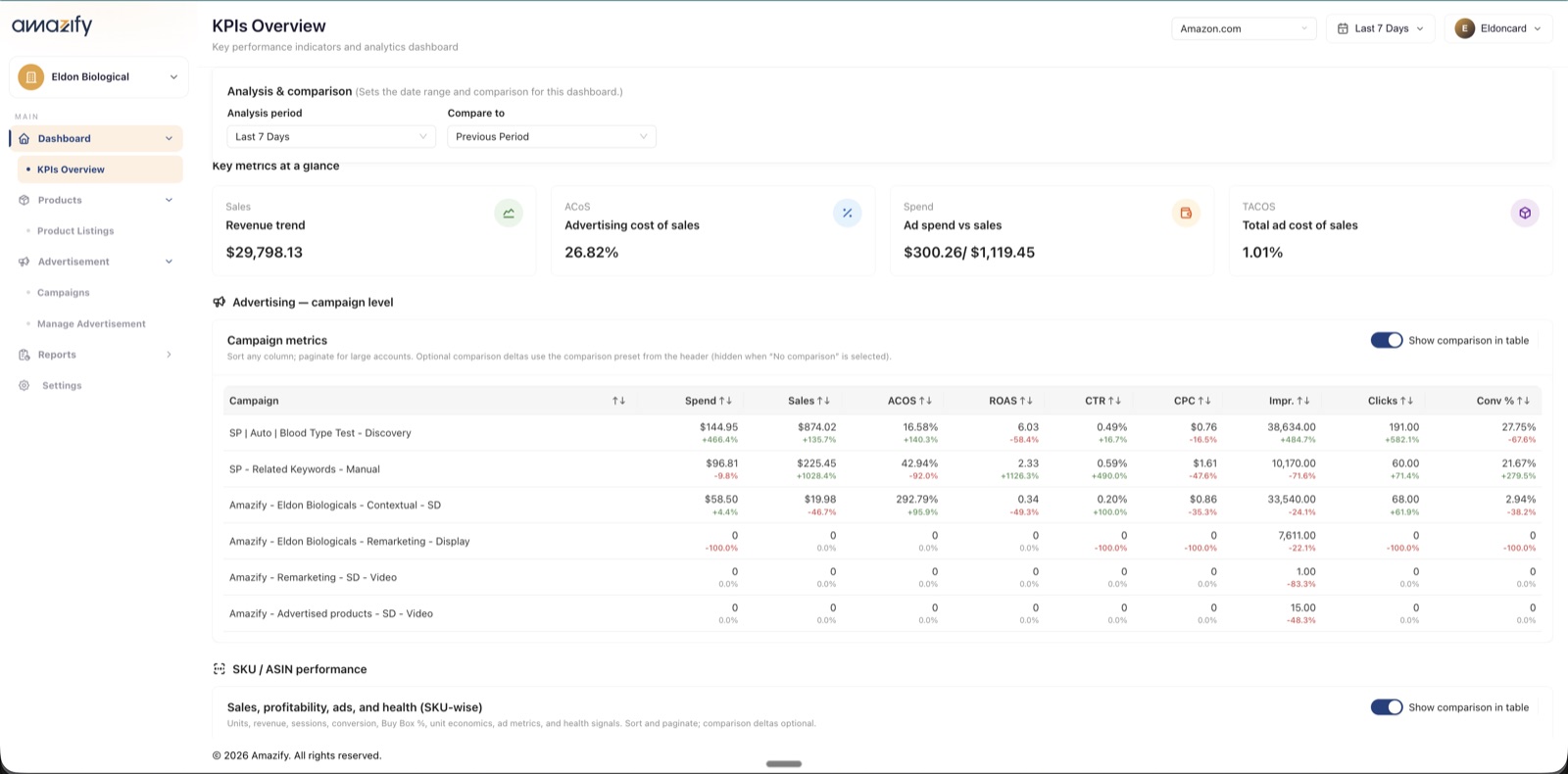
Task: Open Campaigns in sidebar
Action: (x=64, y=293)
